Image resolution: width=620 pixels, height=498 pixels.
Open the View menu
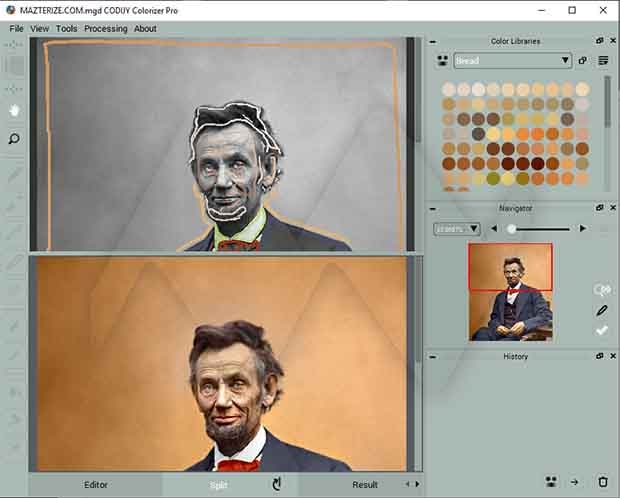pos(40,29)
